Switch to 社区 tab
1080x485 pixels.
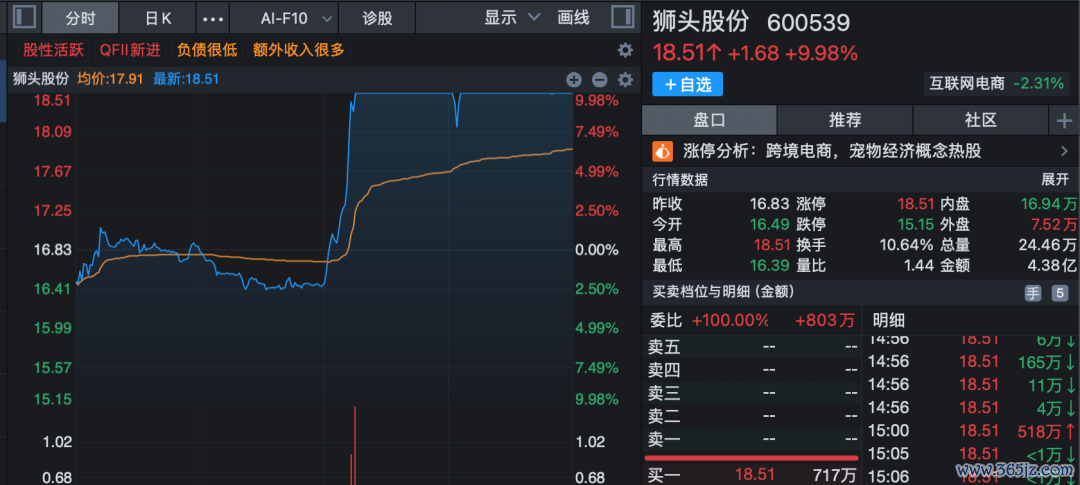[980, 121]
